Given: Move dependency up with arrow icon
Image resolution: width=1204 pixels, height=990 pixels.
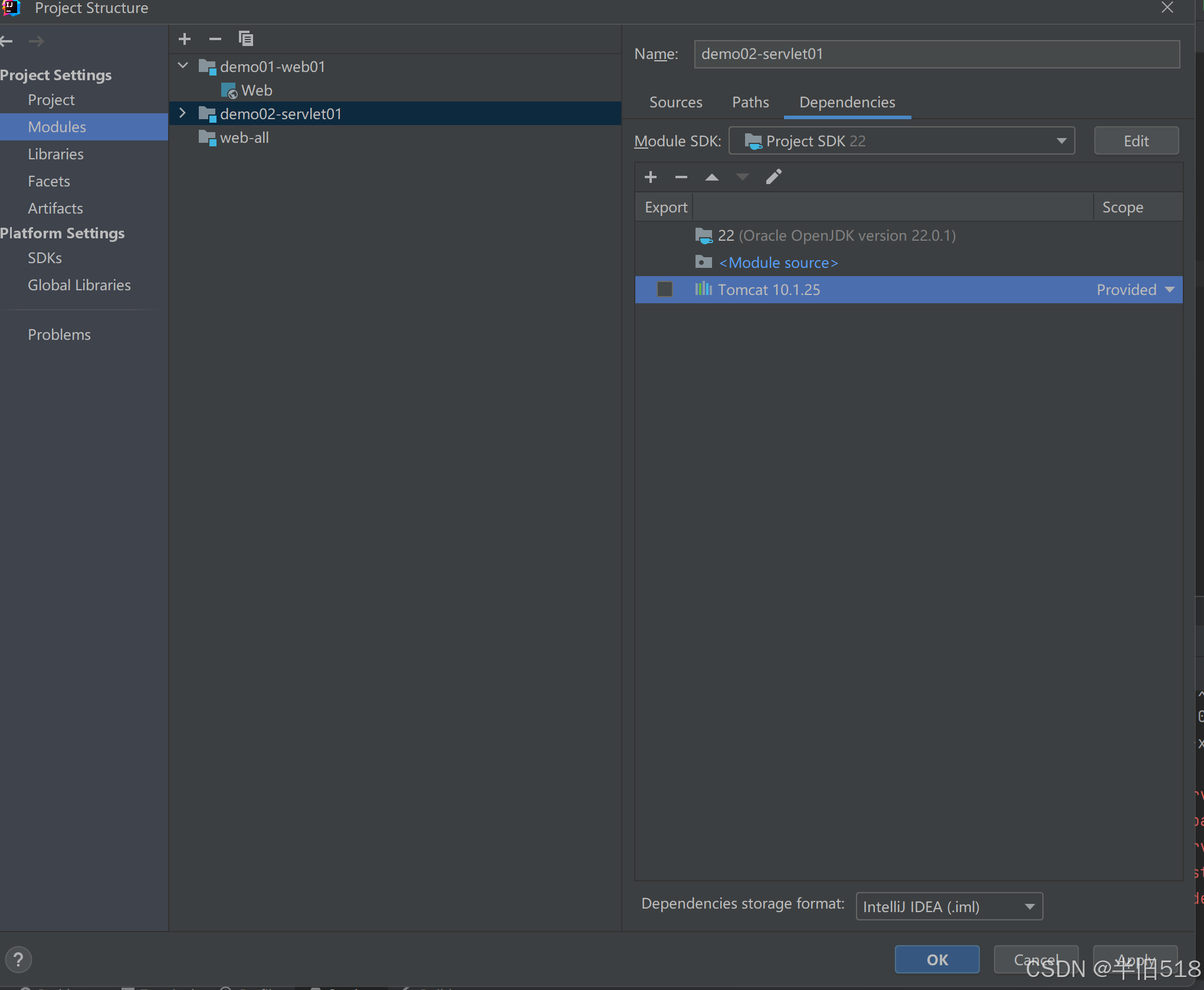Looking at the screenshot, I should (712, 177).
